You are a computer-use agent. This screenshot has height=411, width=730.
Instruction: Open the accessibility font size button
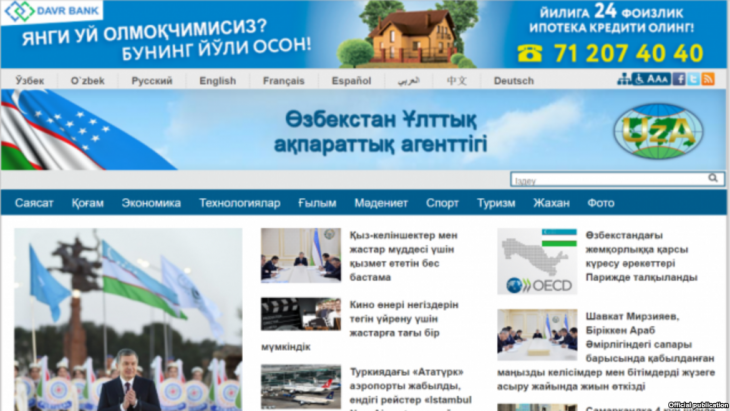tap(651, 80)
